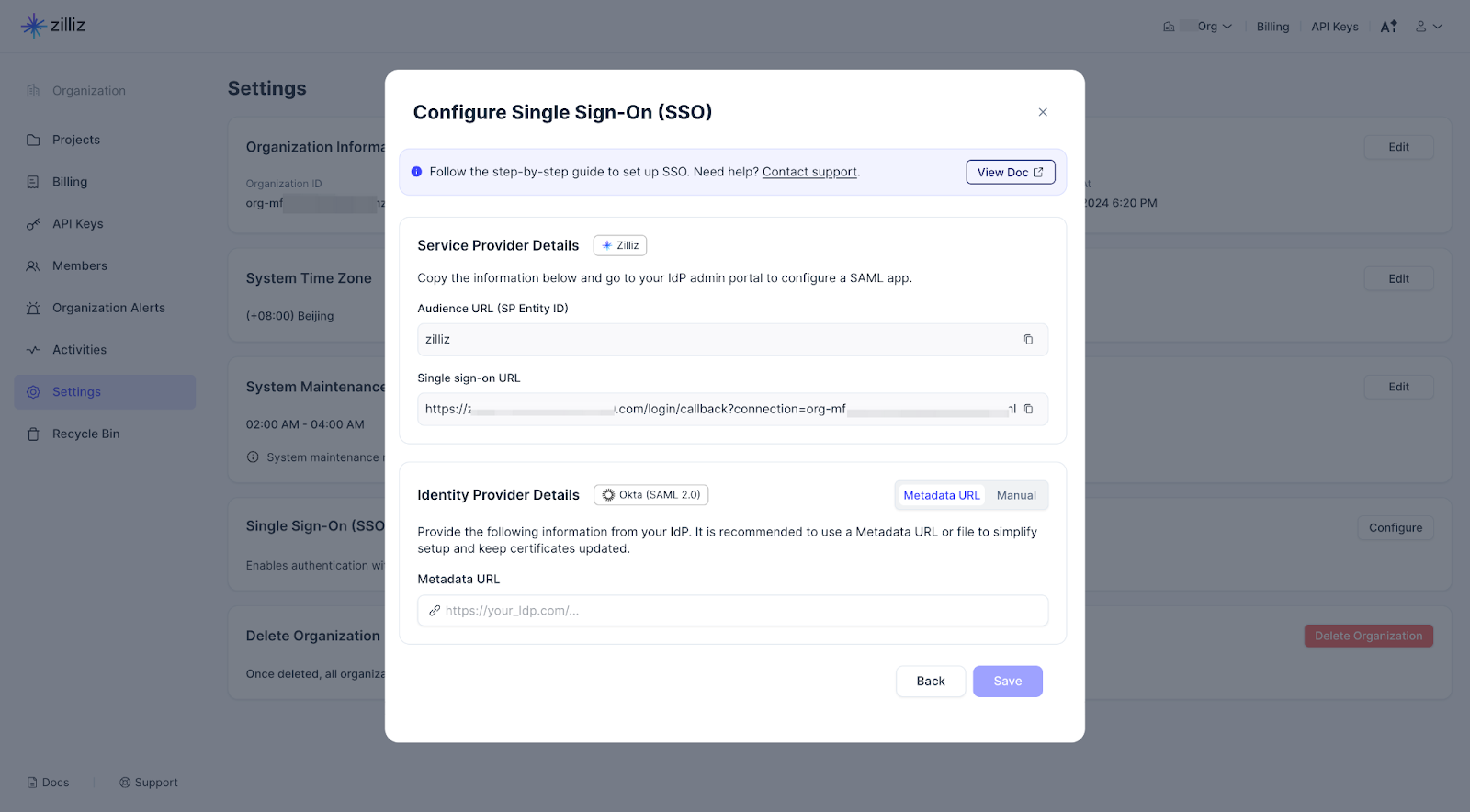Open Recycle Bin from the sidebar

click(x=85, y=434)
